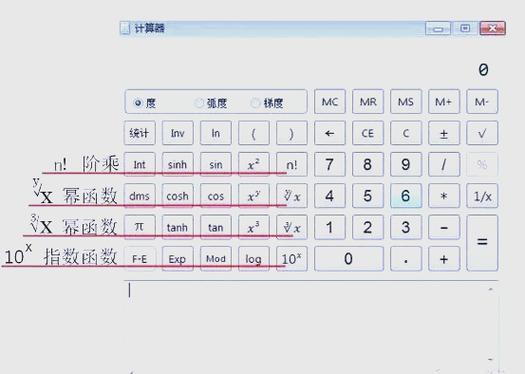Open the 统计 statistics button
Image resolution: width=525 pixels, height=374 pixels.
pyautogui.click(x=140, y=133)
